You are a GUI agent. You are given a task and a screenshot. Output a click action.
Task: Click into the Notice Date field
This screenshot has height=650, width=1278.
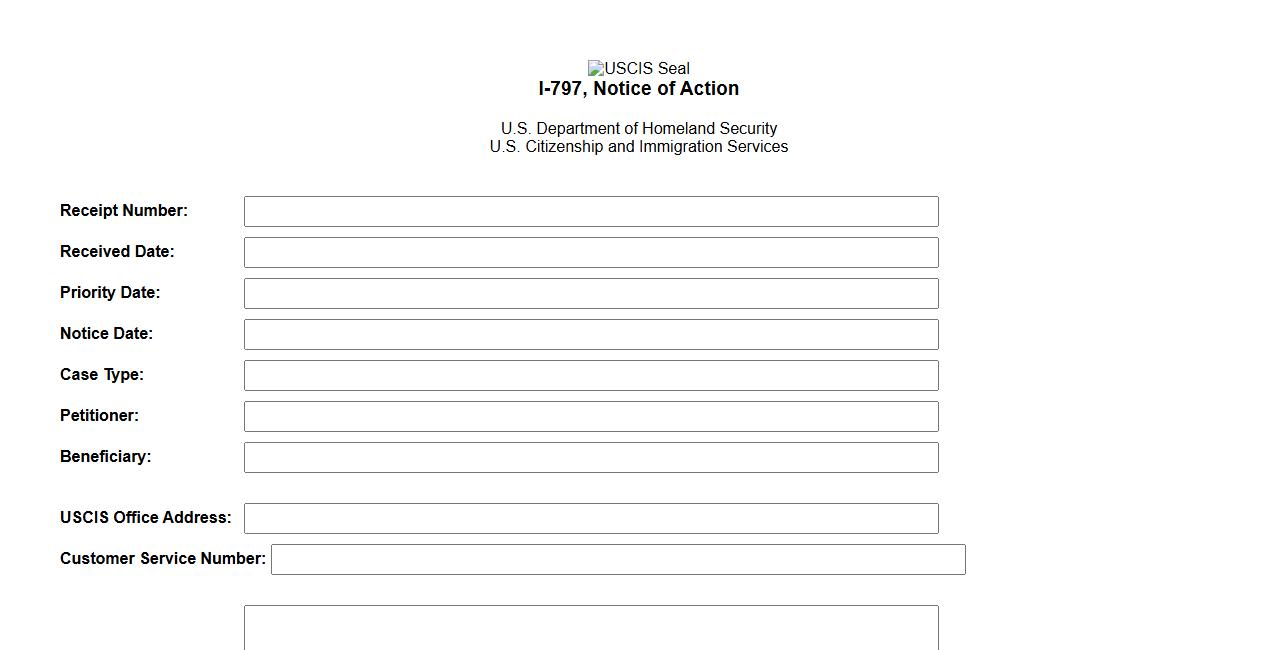pyautogui.click(x=591, y=334)
